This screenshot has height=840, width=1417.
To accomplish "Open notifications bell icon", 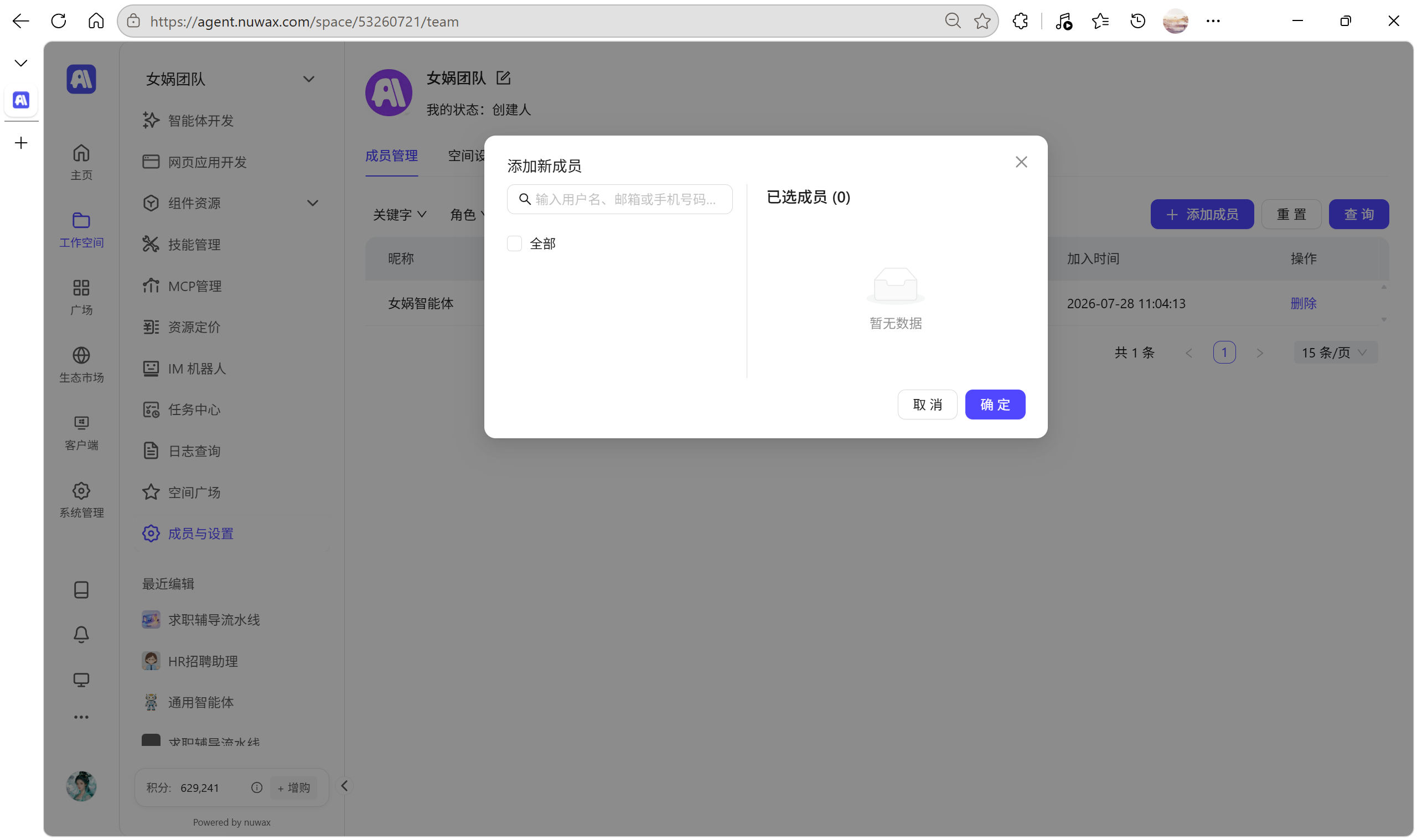I will 81,635.
